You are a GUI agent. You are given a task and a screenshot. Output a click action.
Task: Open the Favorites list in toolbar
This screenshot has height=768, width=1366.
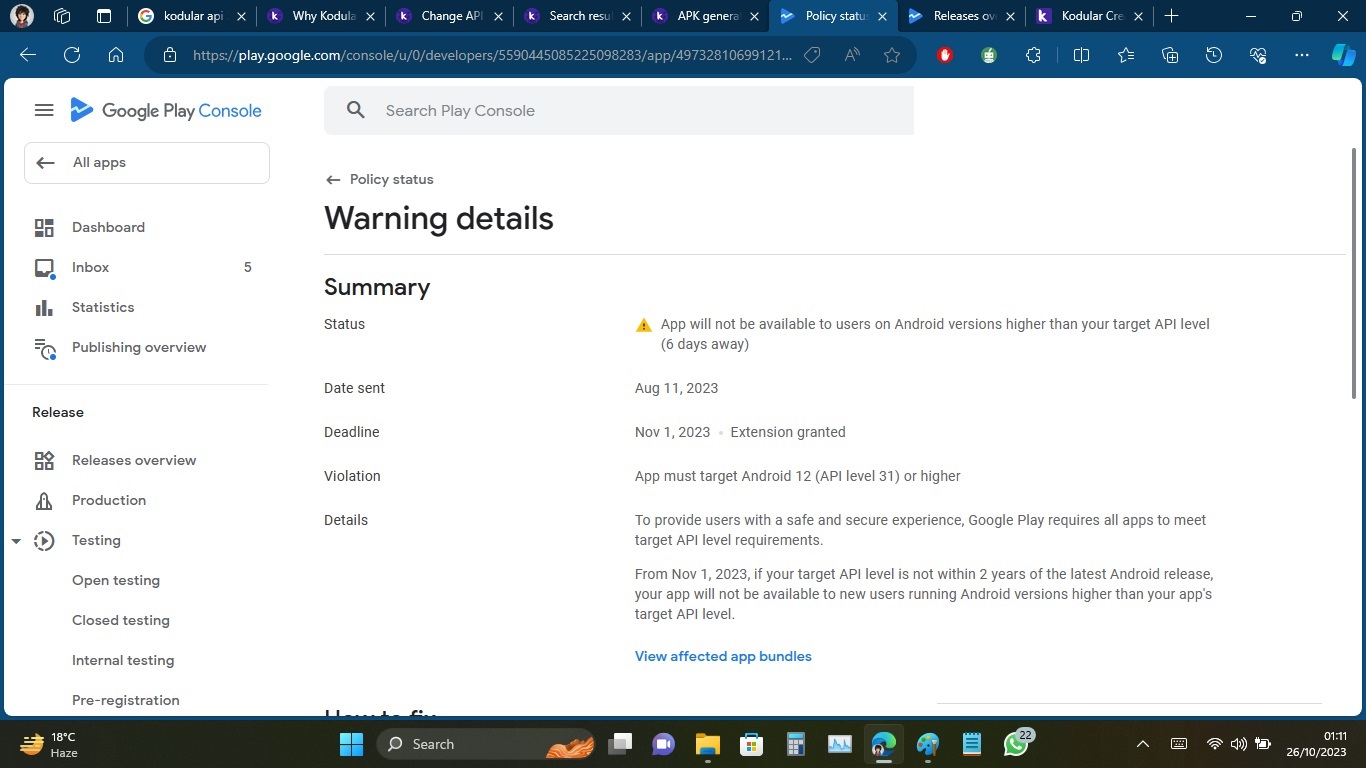[1126, 55]
